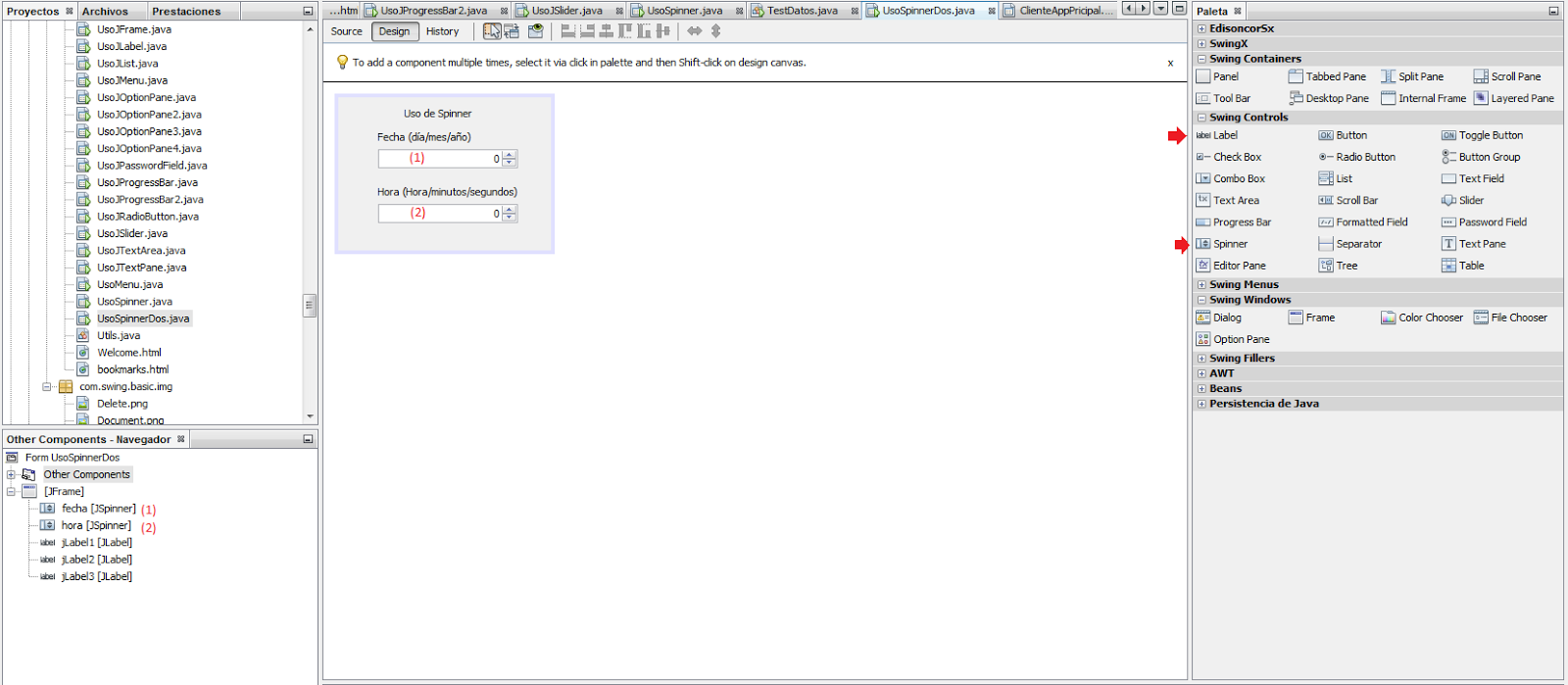Pick Toggle Button component from palette
The image size is (1568, 685).
click(1482, 135)
